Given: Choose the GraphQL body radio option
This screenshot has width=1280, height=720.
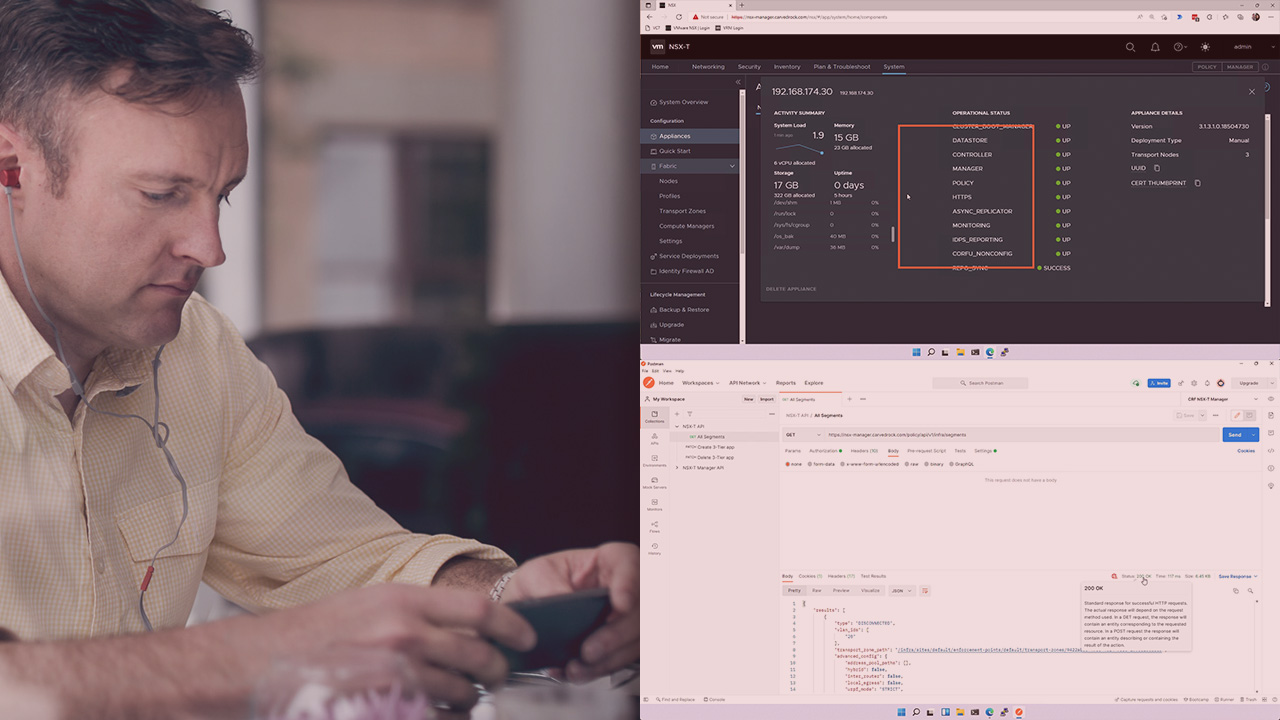Looking at the screenshot, I should click(952, 464).
